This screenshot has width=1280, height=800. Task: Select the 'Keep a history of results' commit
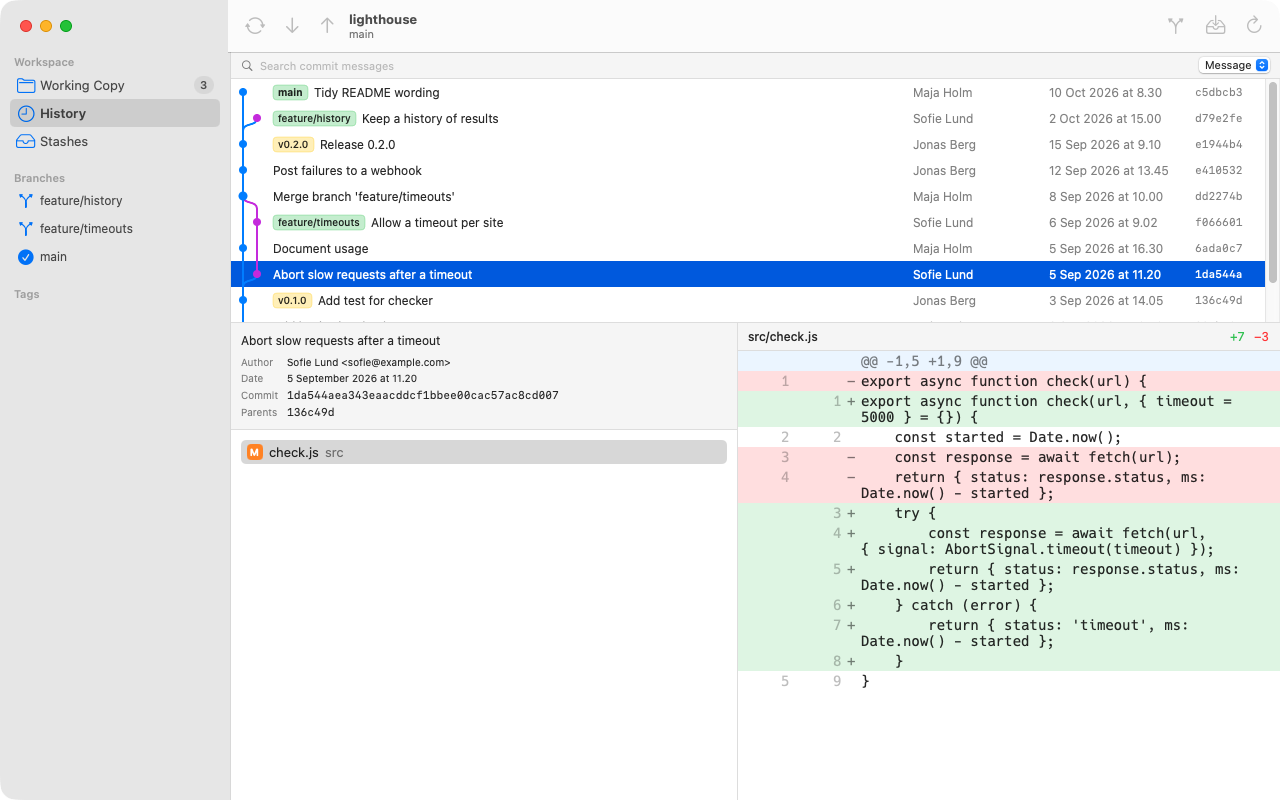(748, 118)
